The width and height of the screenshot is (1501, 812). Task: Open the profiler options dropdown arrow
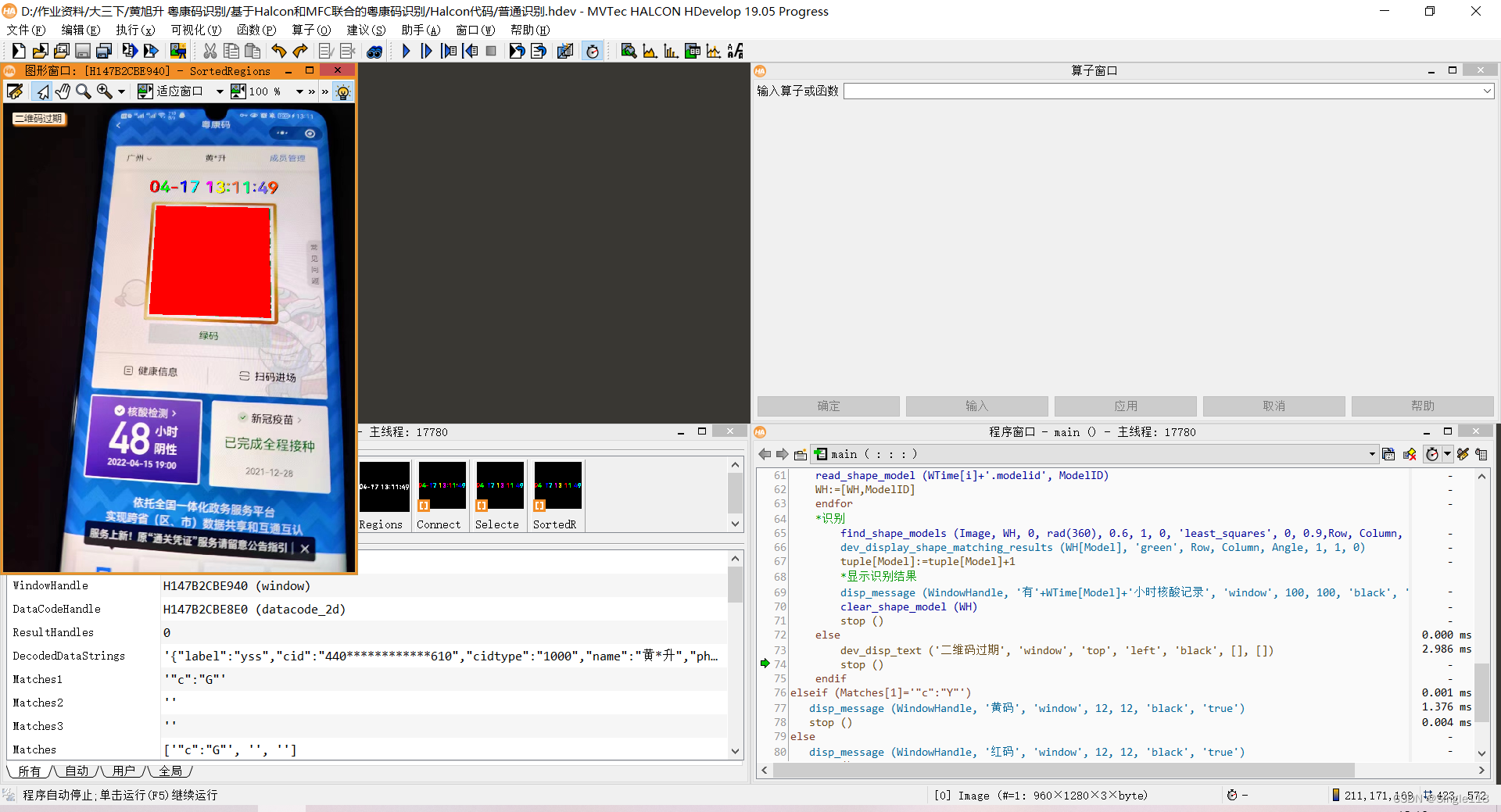pos(1447,454)
